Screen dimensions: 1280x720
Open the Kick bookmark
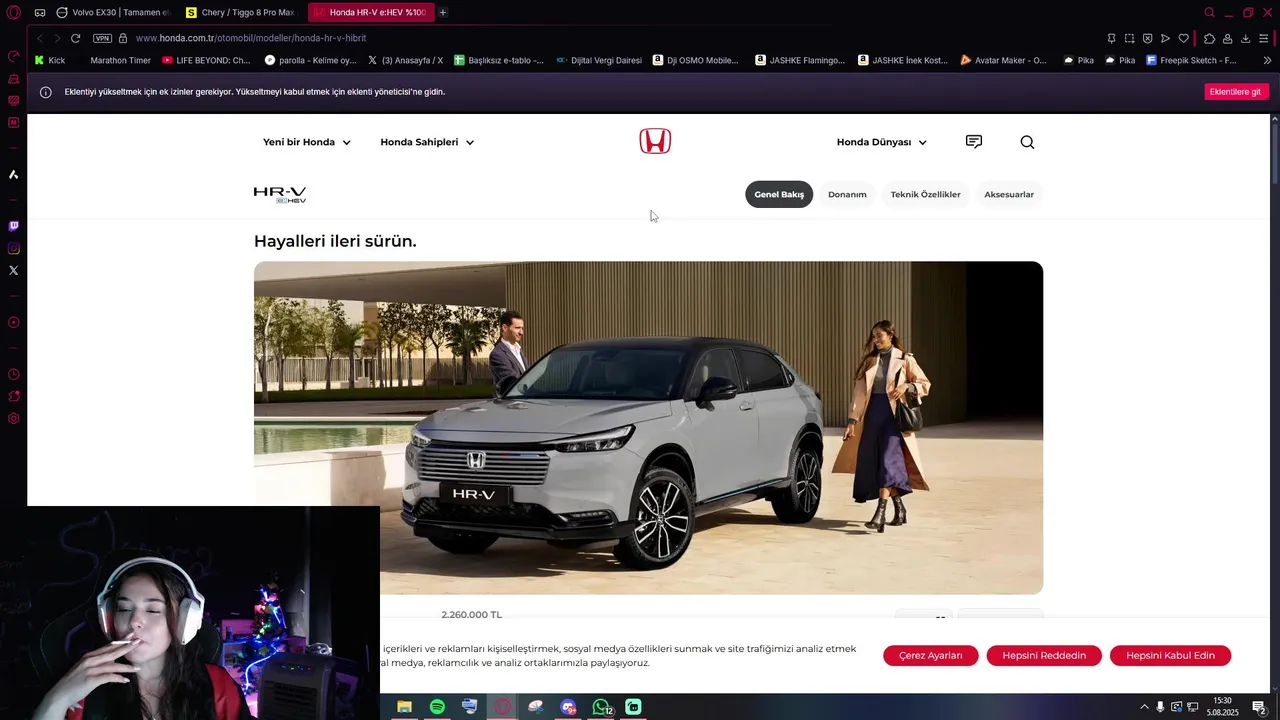50,60
